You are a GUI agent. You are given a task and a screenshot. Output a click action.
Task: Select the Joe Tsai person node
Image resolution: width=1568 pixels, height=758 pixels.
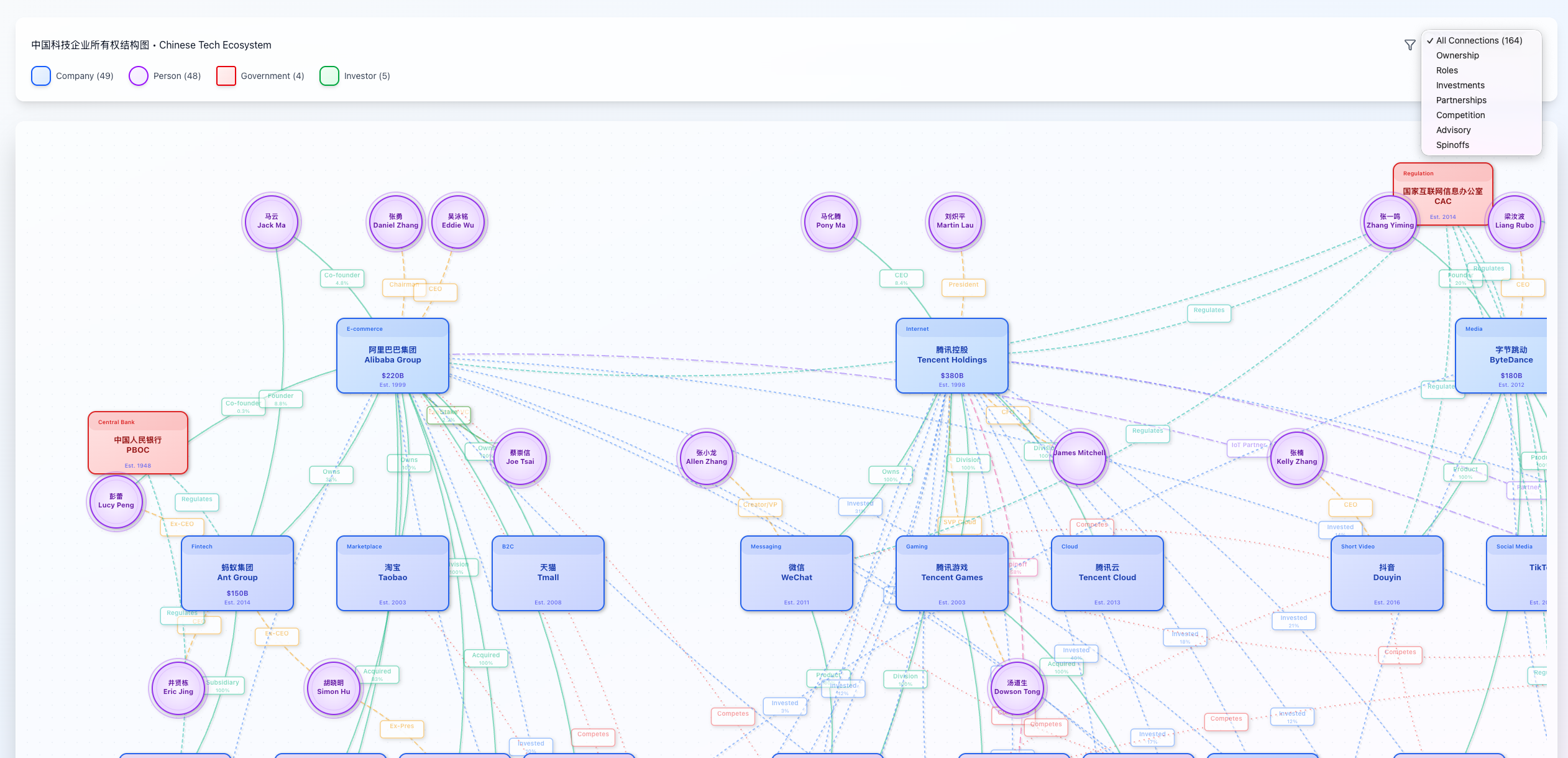[x=520, y=458]
